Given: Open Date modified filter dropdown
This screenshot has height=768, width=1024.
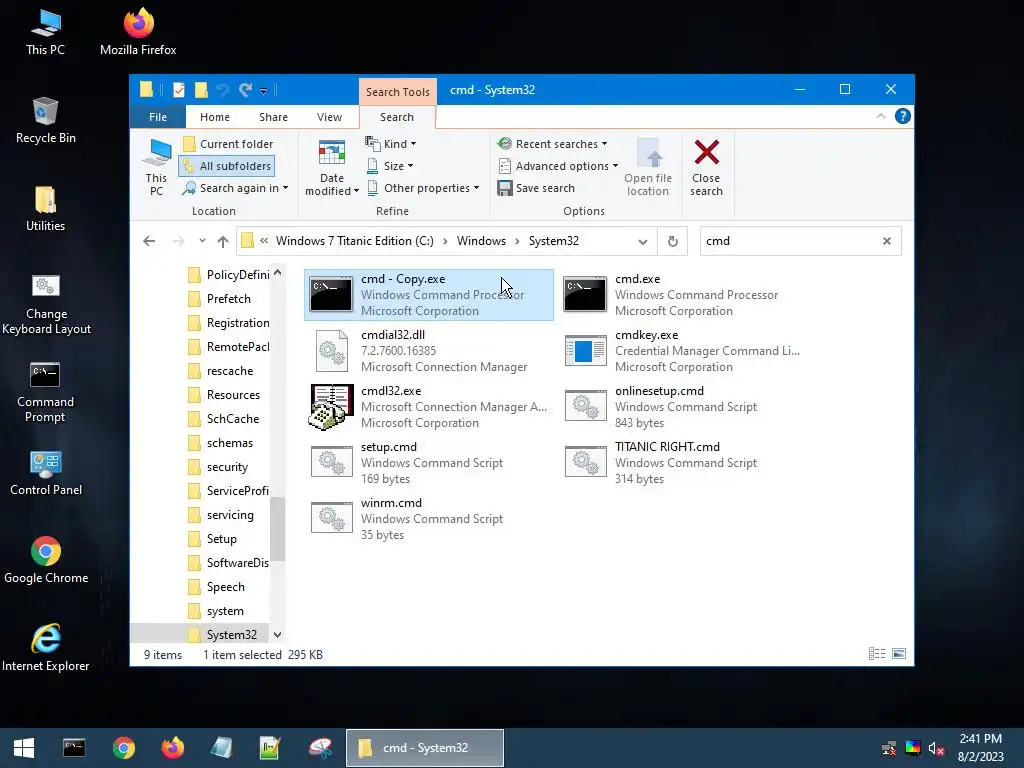Looking at the screenshot, I should (x=332, y=167).
